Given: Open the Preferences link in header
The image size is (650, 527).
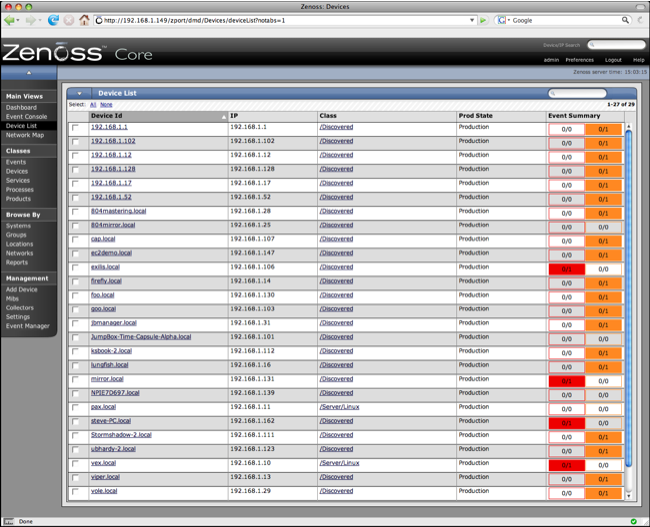Looking at the screenshot, I should click(x=580, y=60).
